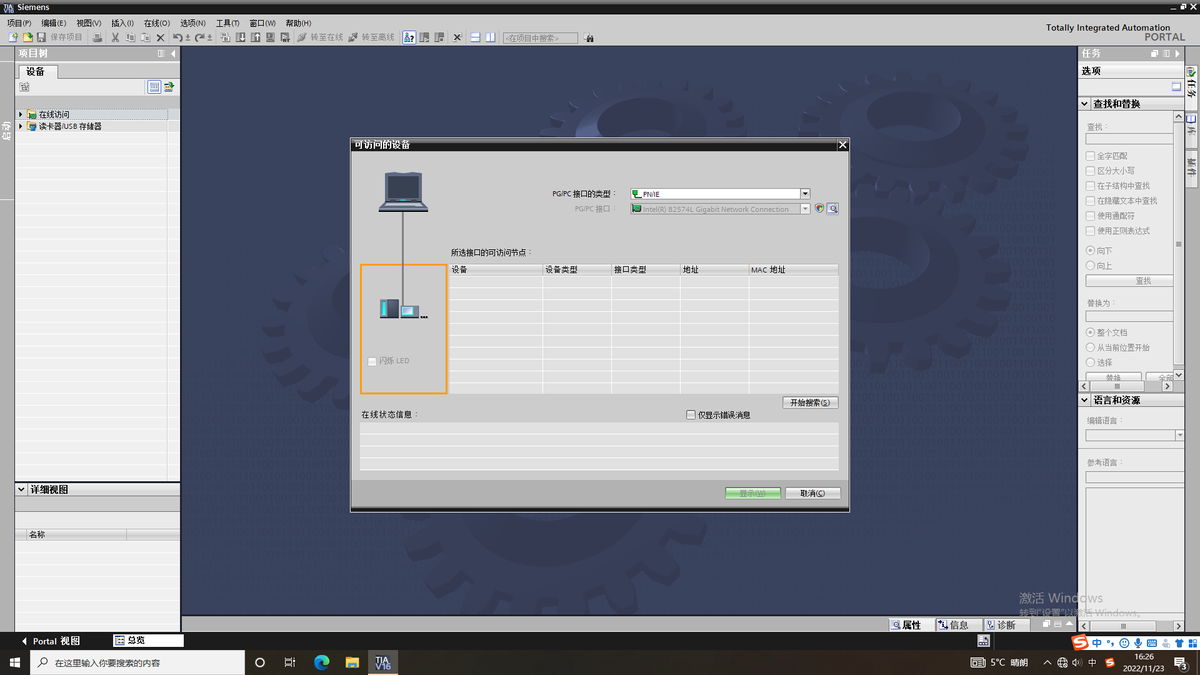Click the magnifier icon beside PG/PC interface
The image size is (1200, 675).
[832, 209]
